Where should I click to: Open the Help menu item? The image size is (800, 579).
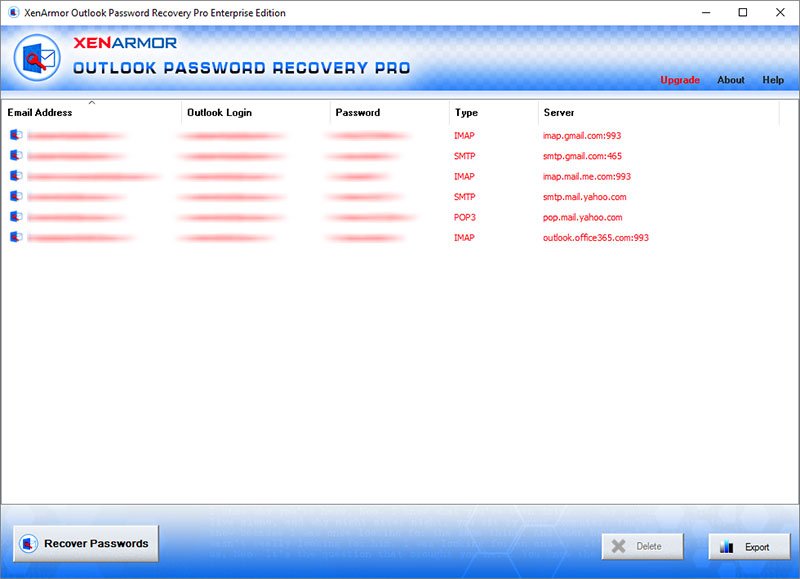[773, 80]
